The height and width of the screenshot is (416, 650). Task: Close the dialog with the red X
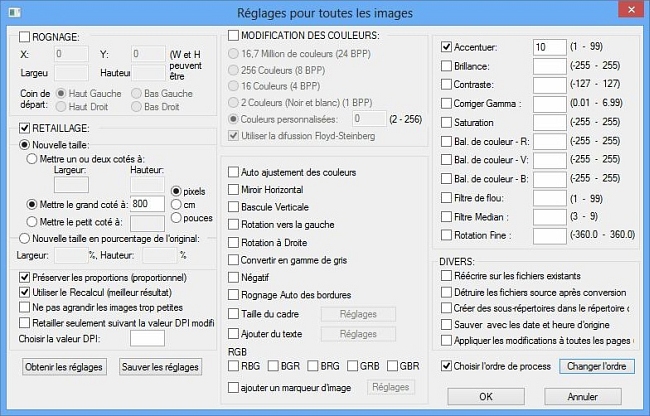(631, 10)
